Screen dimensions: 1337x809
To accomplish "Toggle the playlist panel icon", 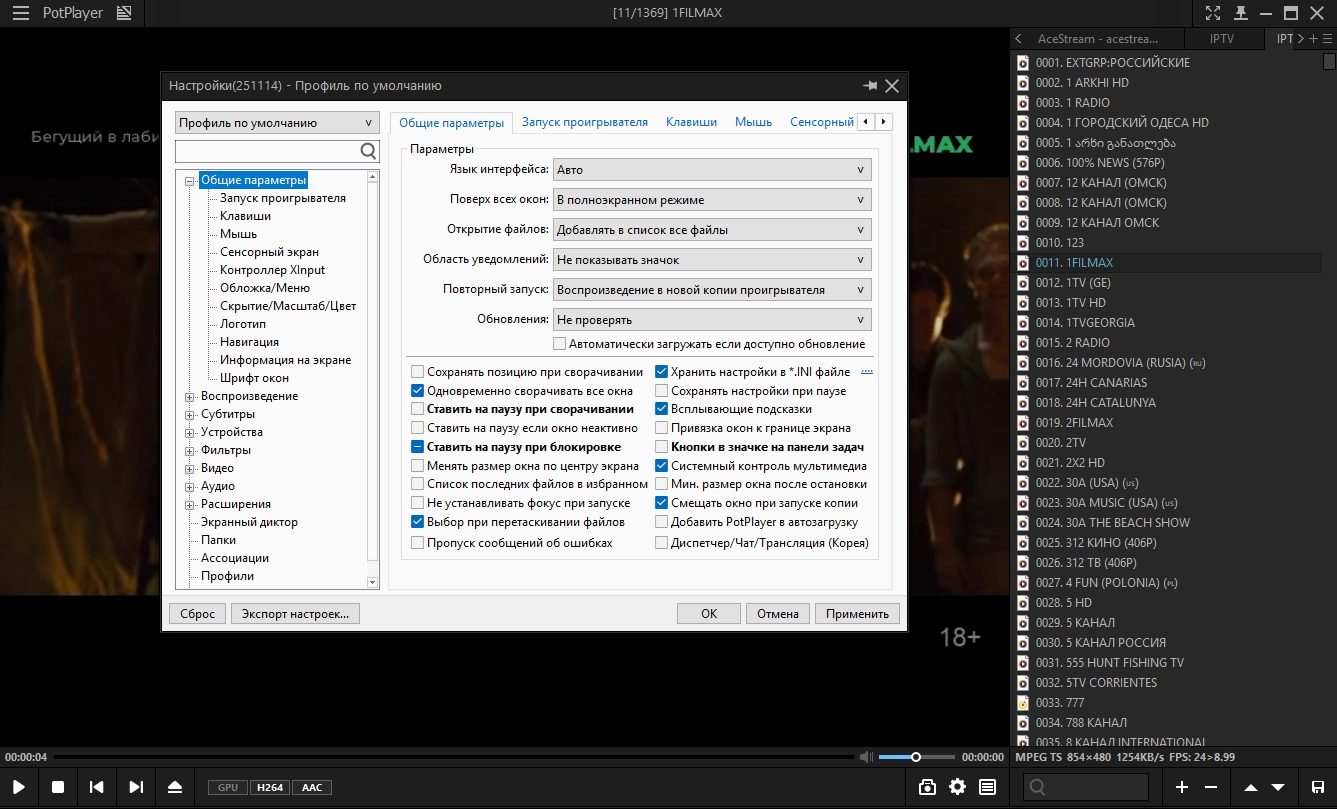I will [988, 787].
